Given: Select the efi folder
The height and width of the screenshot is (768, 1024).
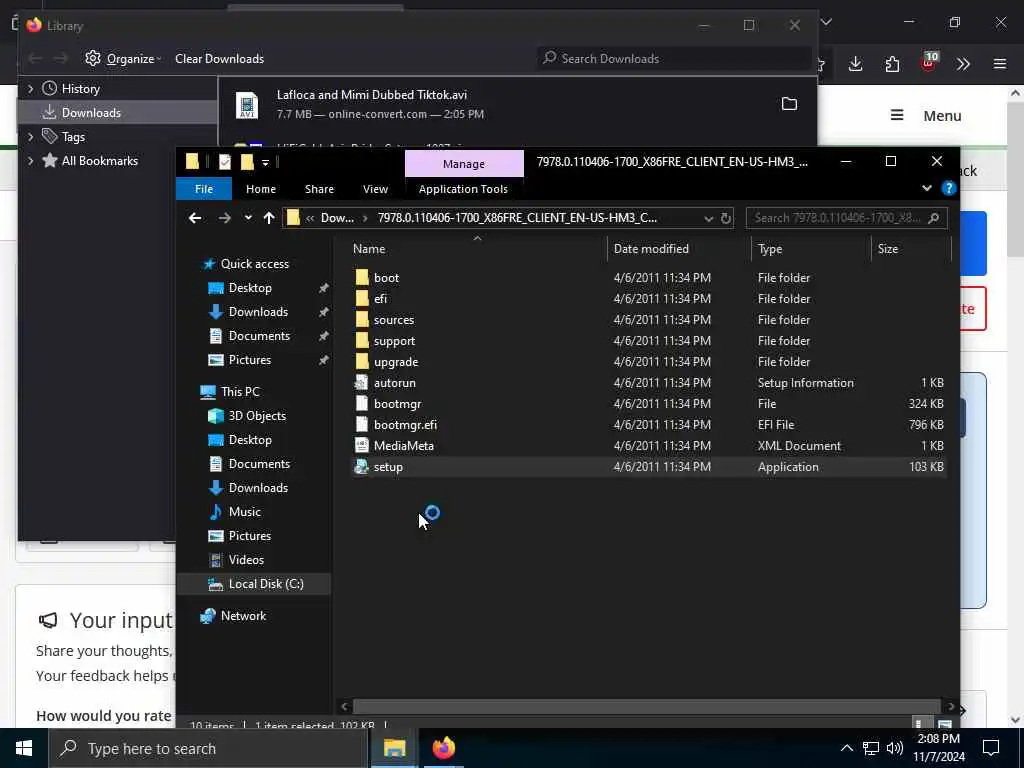Looking at the screenshot, I should (x=380, y=298).
